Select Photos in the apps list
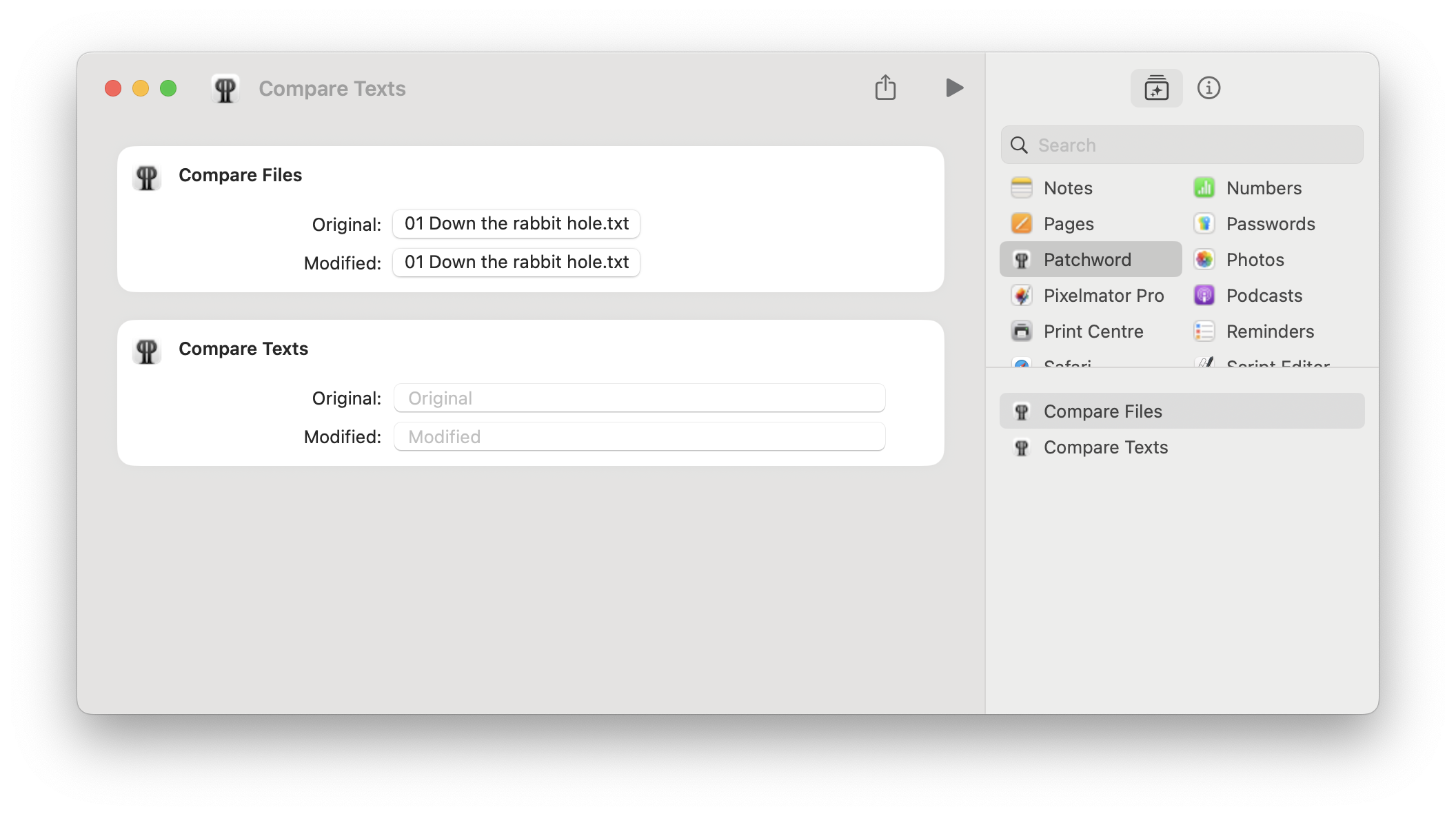This screenshot has width=1456, height=816. [1273, 259]
